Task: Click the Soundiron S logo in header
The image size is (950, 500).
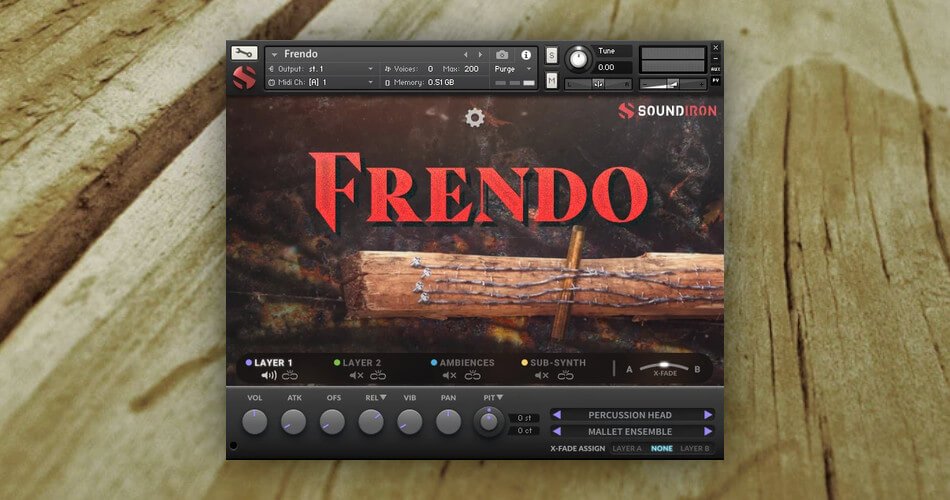Action: (x=244, y=78)
